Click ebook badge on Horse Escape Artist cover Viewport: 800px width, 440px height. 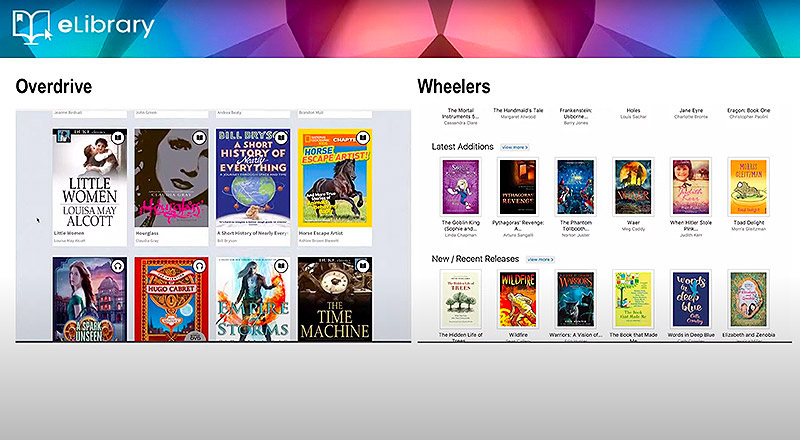(x=363, y=137)
